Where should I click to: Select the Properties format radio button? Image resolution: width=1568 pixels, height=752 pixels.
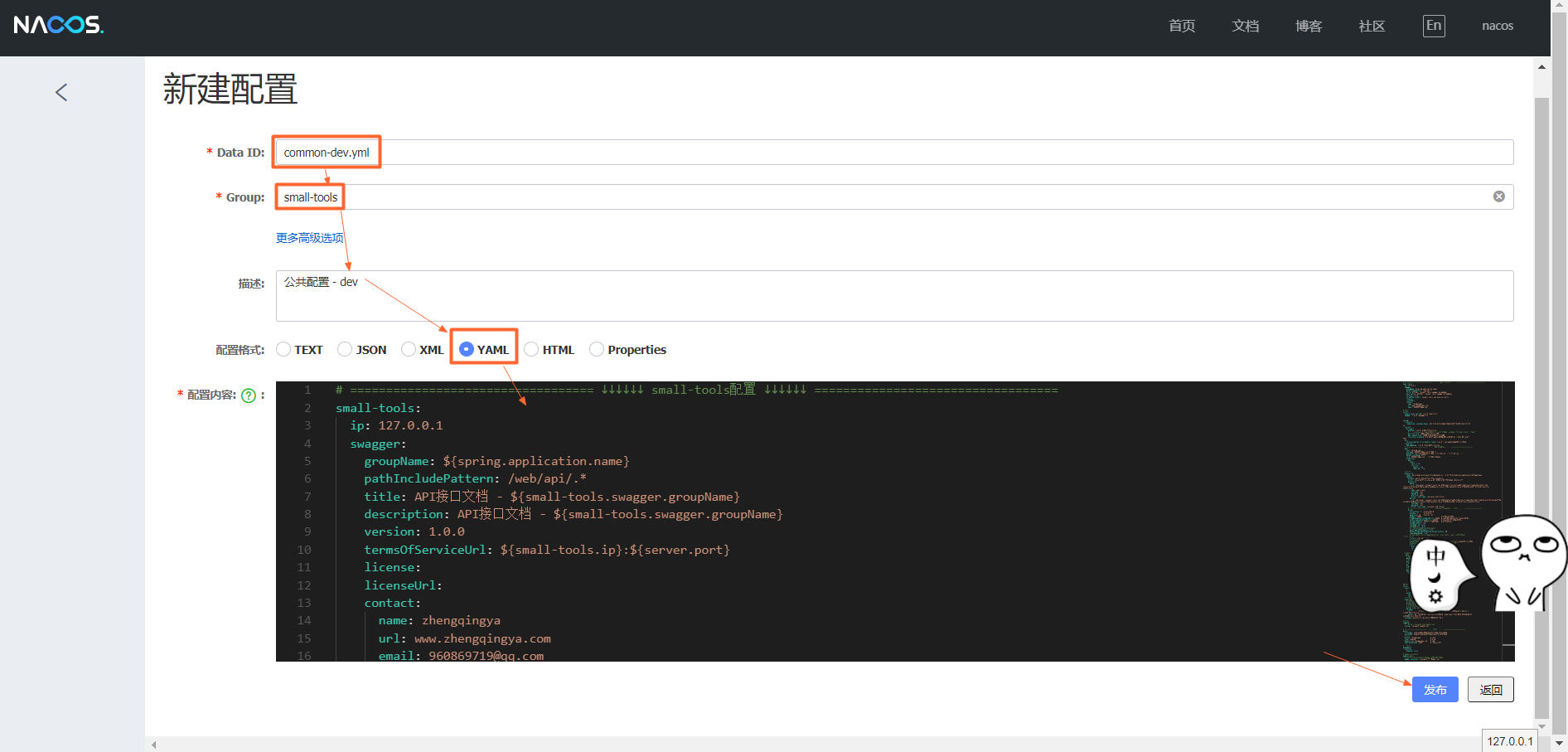[597, 349]
